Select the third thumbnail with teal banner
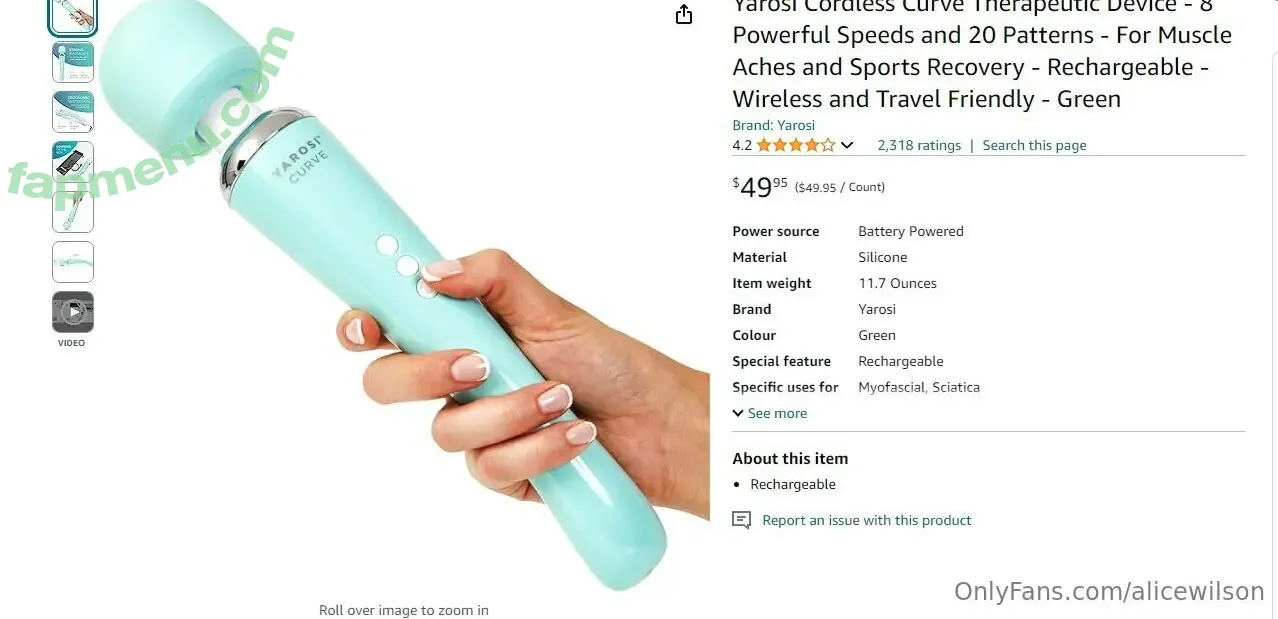Screen dimensions: 1278x619 [x=73, y=112]
